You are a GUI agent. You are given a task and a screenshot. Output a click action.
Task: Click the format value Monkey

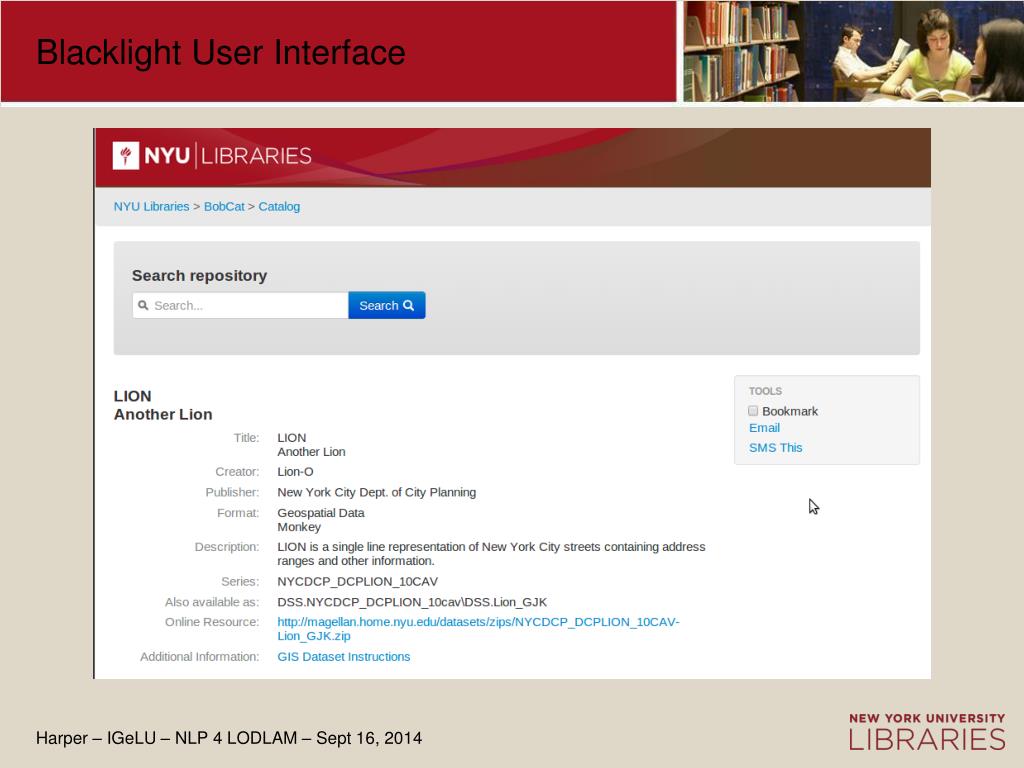point(299,527)
